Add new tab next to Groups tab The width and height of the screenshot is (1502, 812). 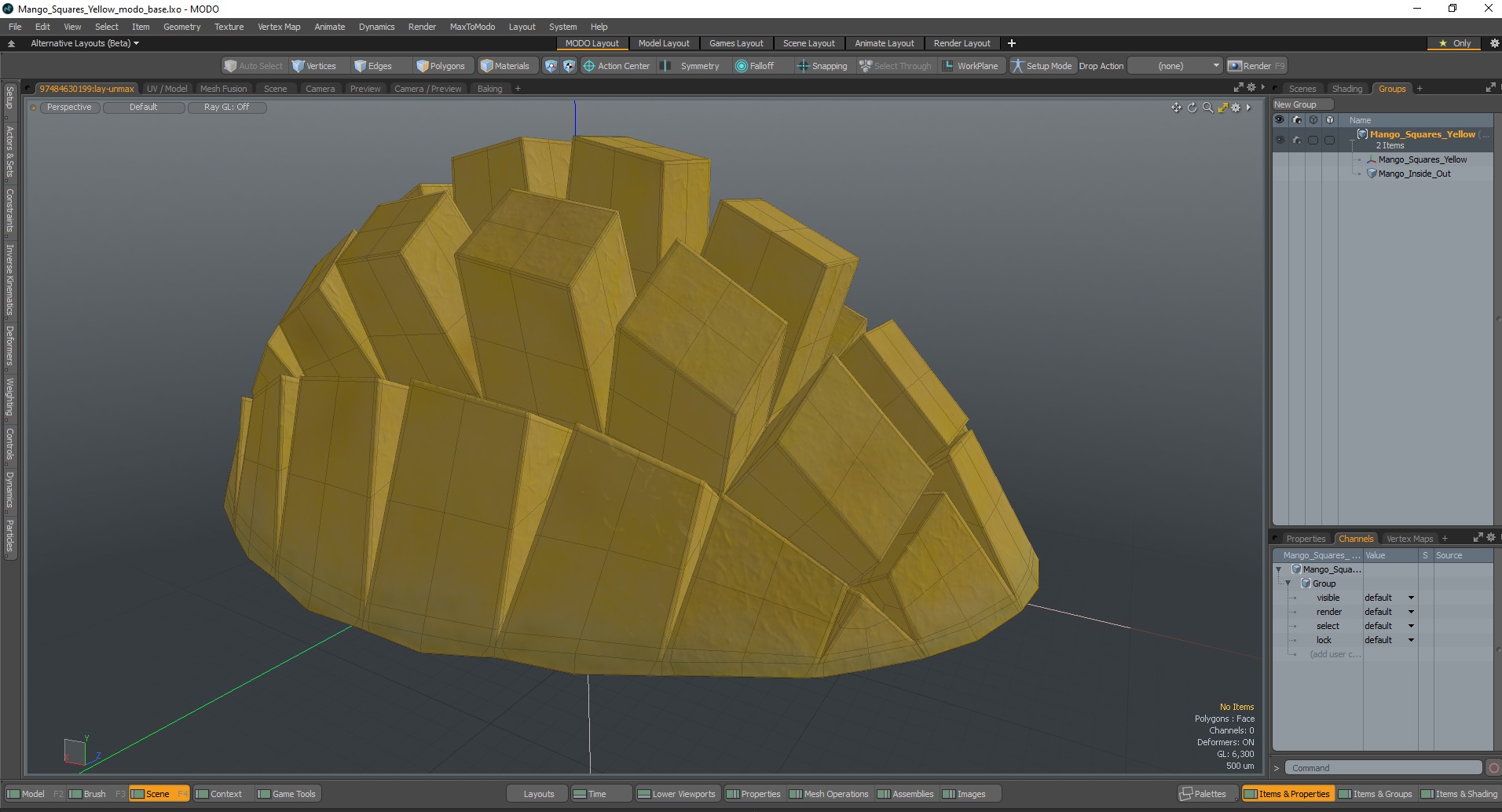coord(1420,89)
